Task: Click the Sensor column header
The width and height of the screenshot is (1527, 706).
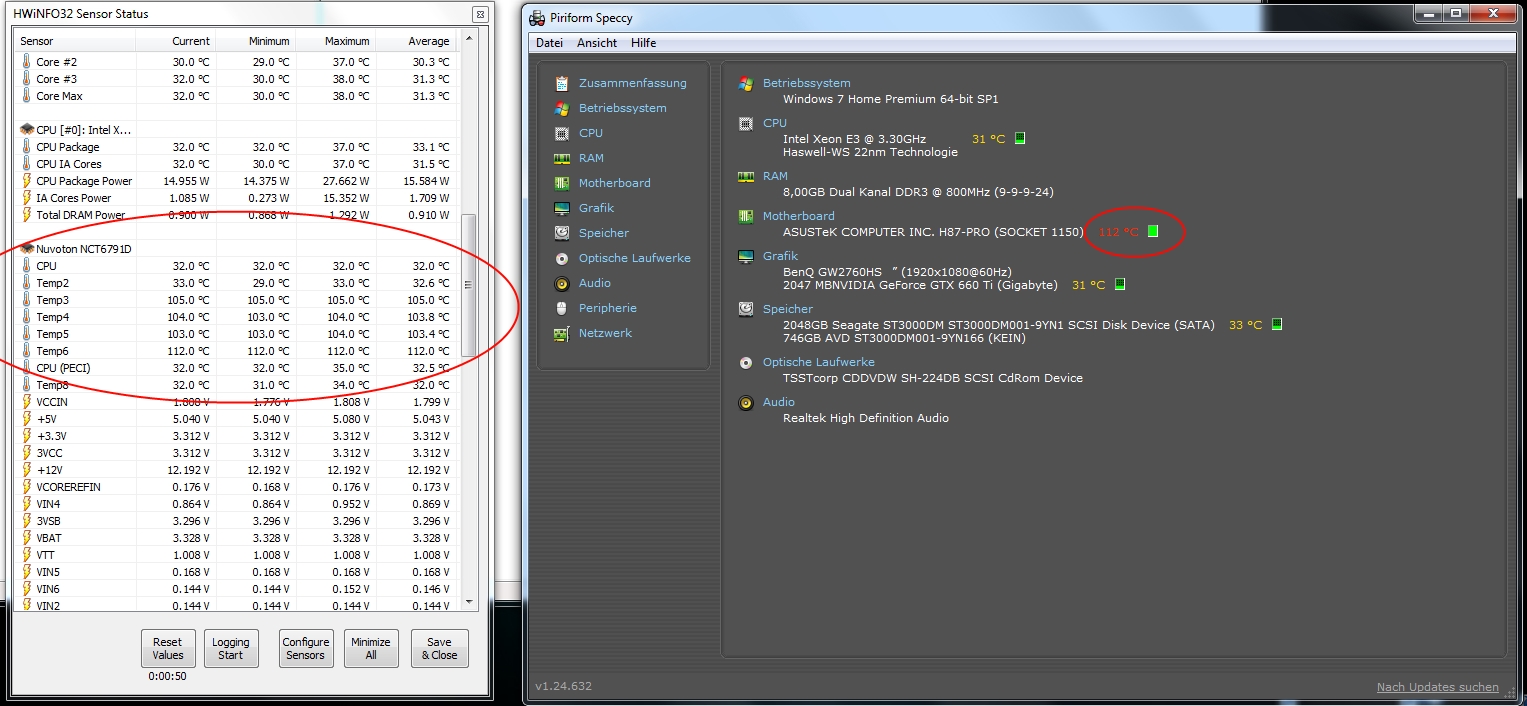Action: click(x=75, y=41)
